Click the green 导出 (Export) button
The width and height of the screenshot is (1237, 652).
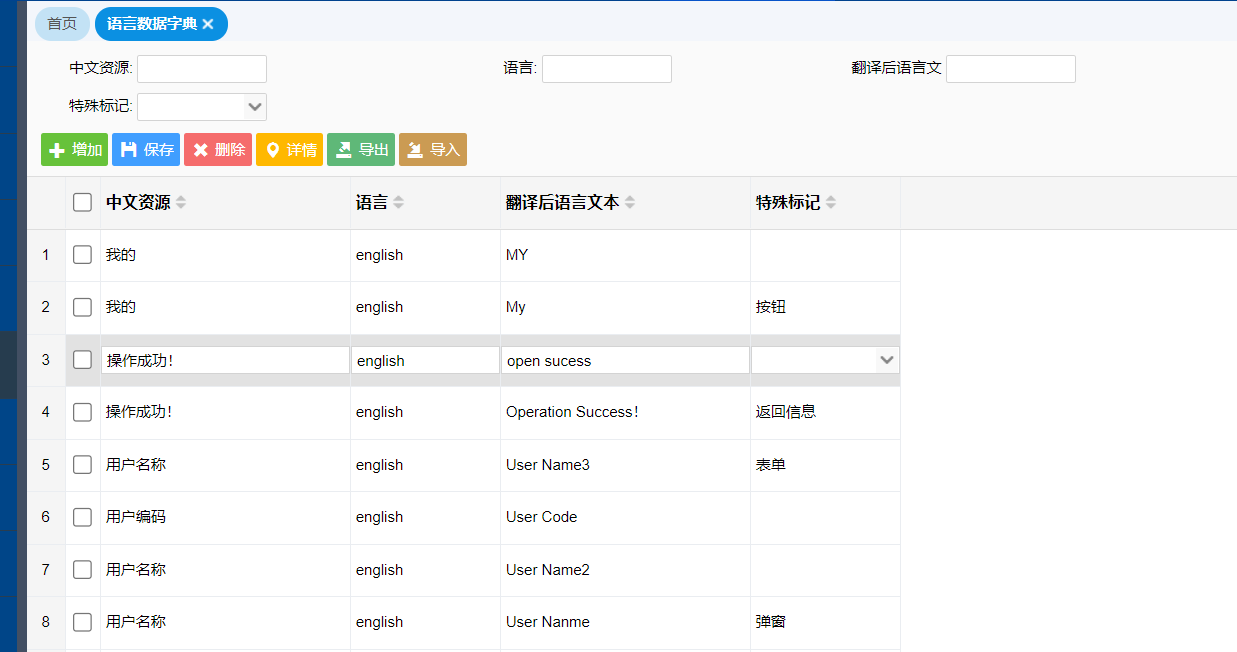tap(361, 150)
